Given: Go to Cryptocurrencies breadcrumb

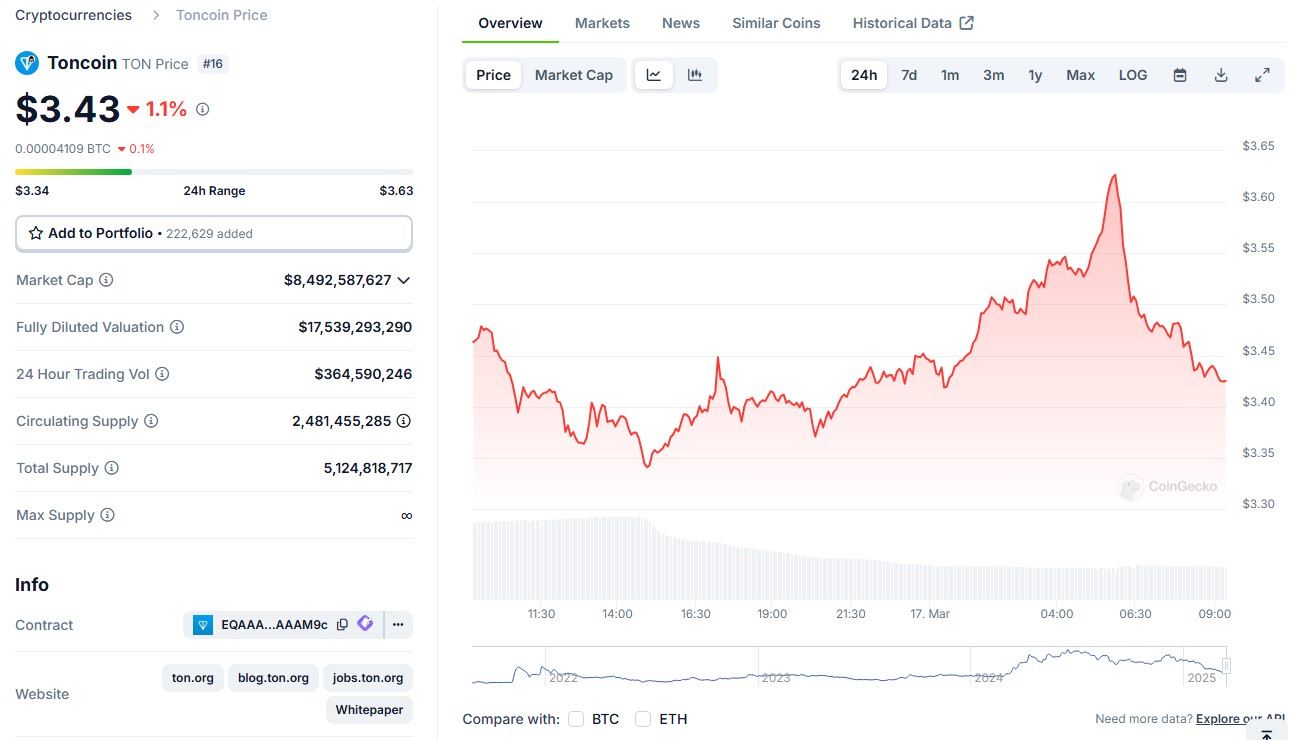Looking at the screenshot, I should click(73, 15).
